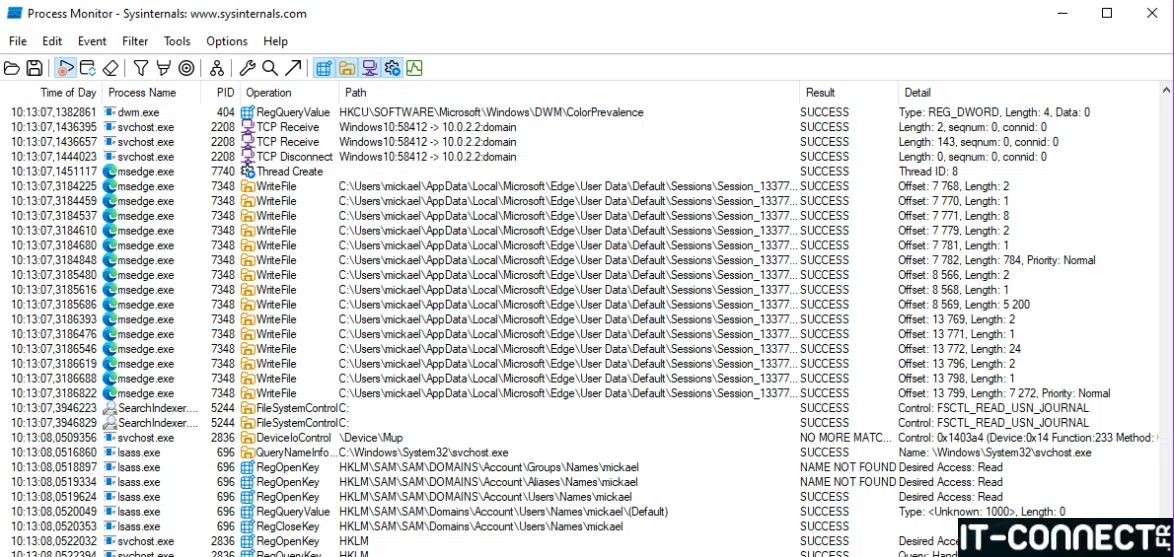
Task: Select detail 'Offset: 7 782, Length: 784'
Action: tap(961, 260)
